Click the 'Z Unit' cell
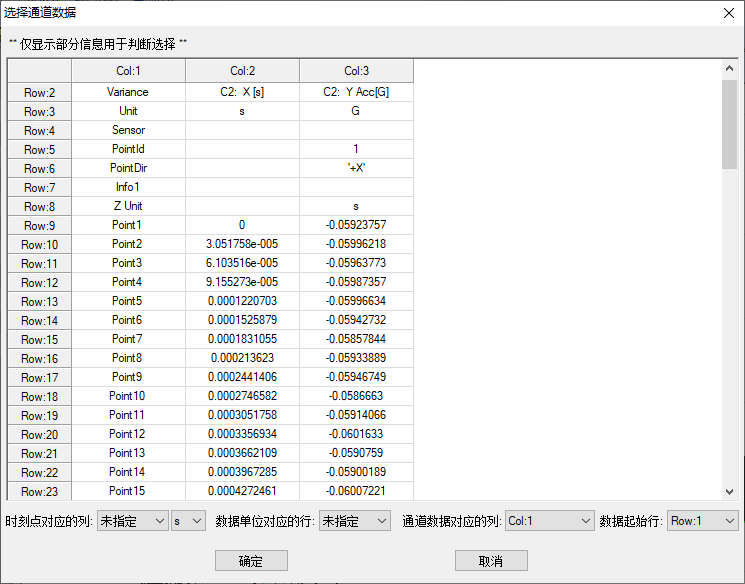This screenshot has width=745, height=584. (128, 206)
